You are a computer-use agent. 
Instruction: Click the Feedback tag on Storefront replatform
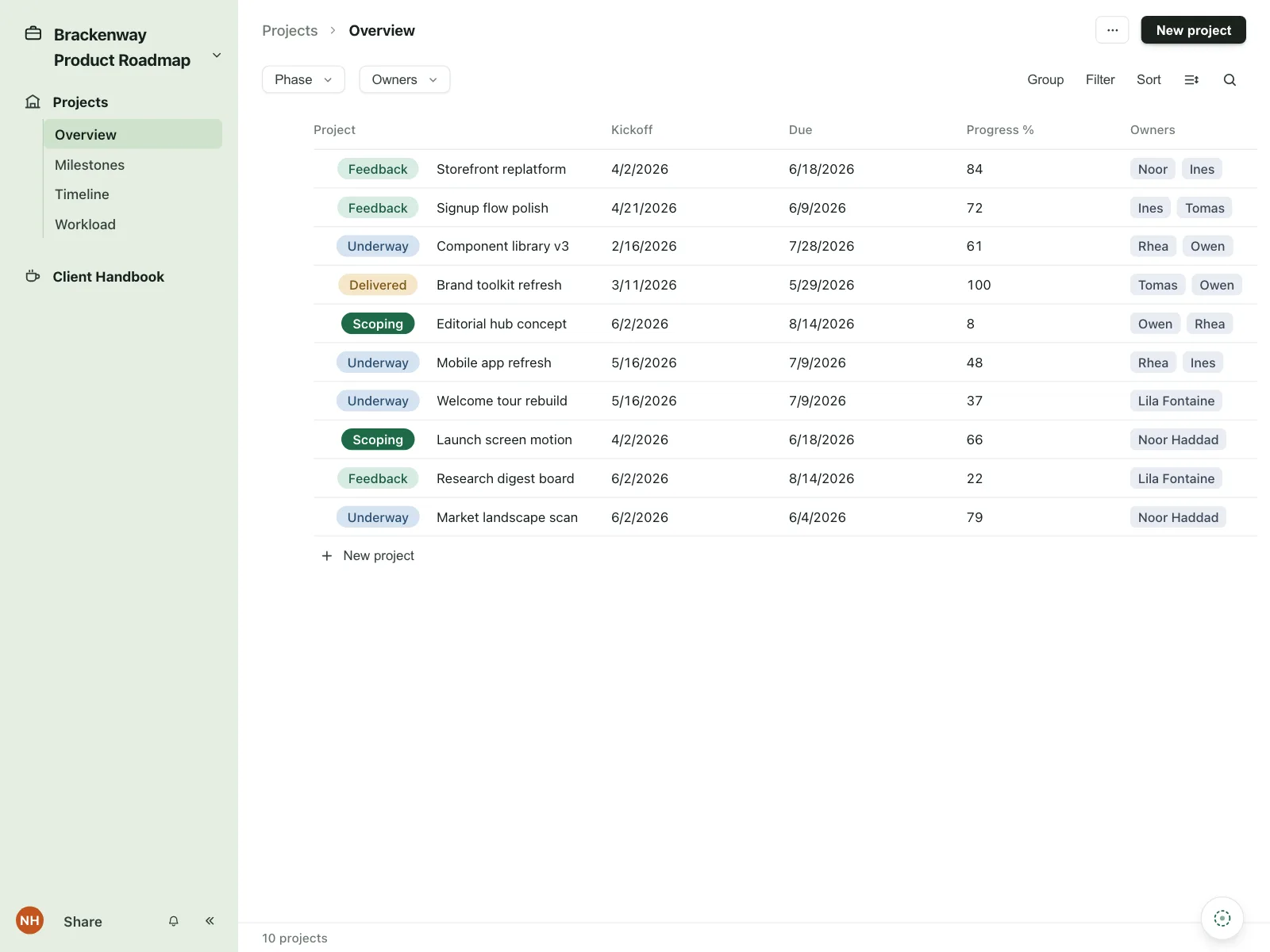click(378, 169)
